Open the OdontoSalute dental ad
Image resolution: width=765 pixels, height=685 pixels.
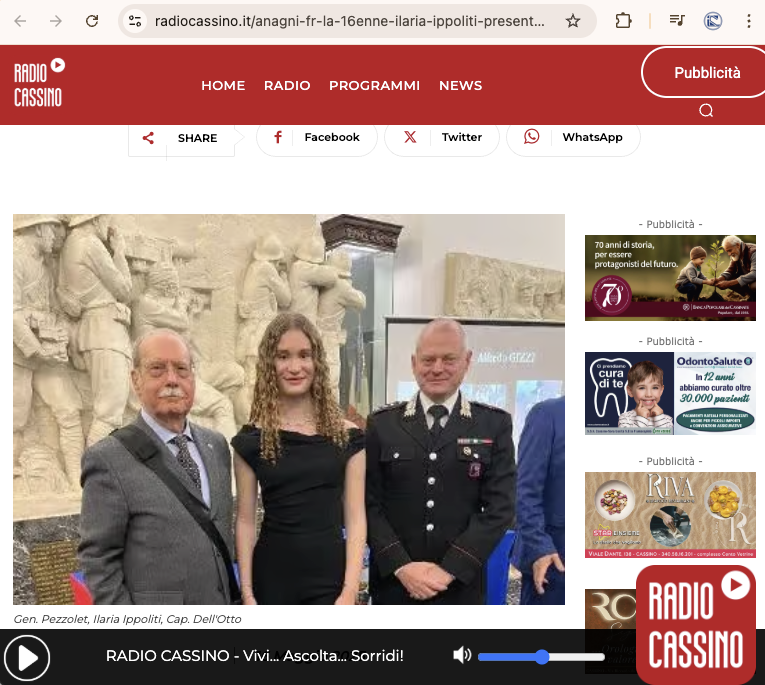click(670, 393)
